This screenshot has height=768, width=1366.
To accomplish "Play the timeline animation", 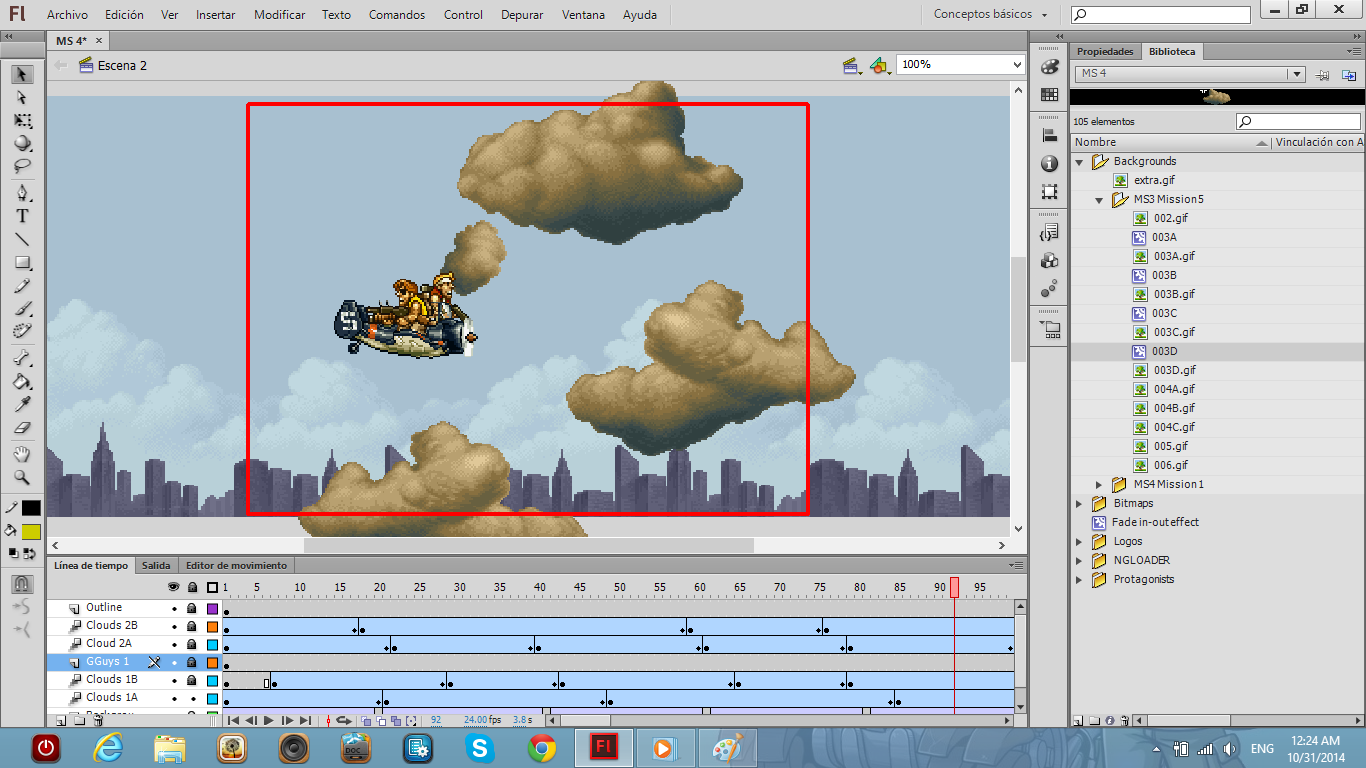I will point(268,720).
